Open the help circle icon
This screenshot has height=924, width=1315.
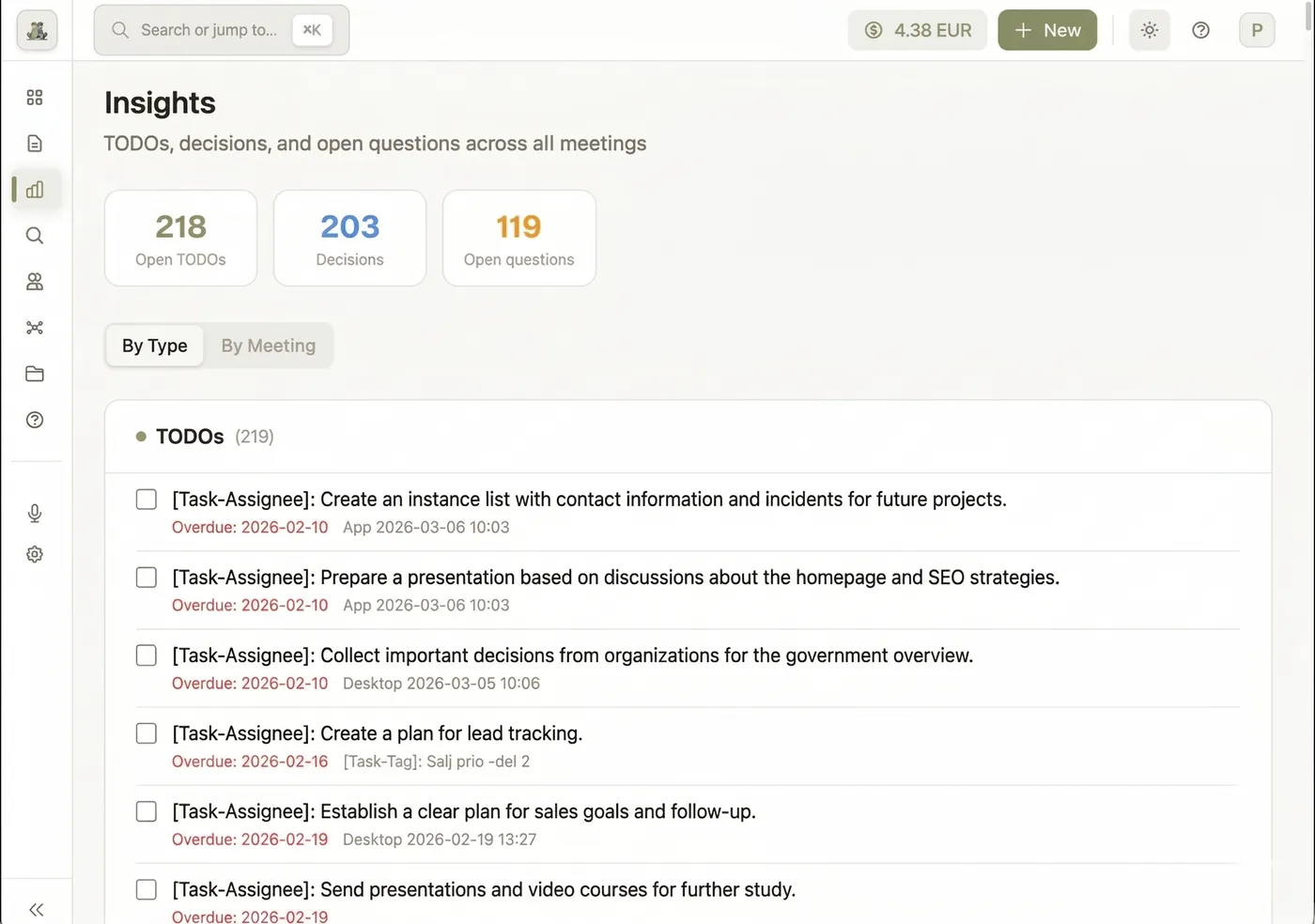[x=1200, y=30]
